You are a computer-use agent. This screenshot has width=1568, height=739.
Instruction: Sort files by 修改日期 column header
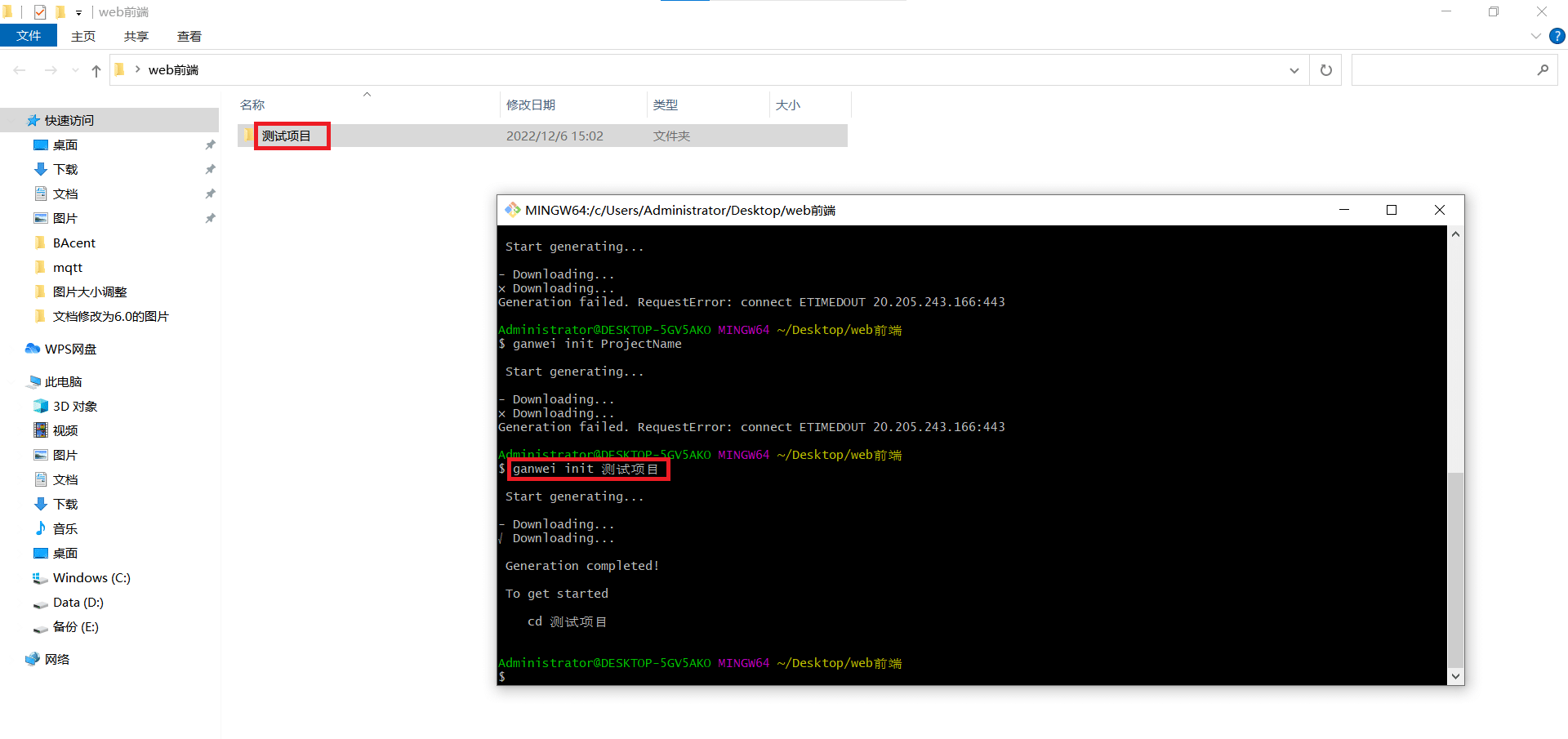click(531, 105)
